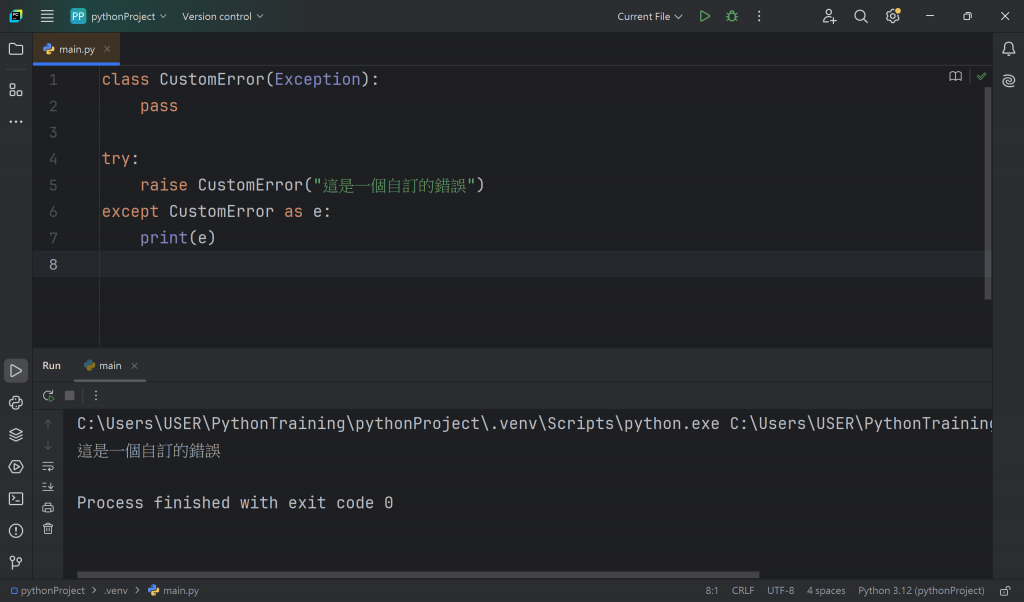
Task: Open Python 3.12 interpreter selector
Action: [x=921, y=590]
